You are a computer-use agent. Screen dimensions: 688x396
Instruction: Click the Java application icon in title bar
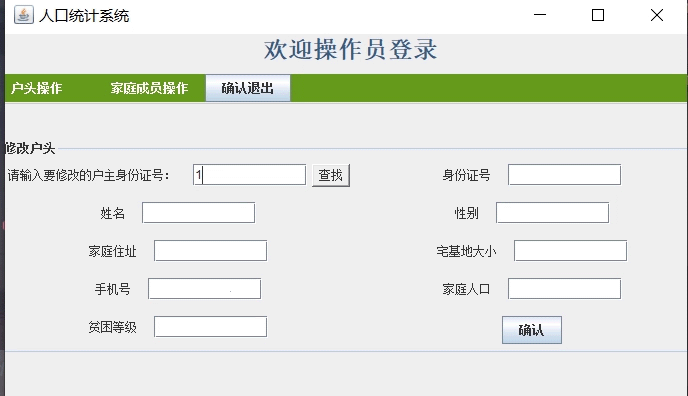[x=24, y=15]
